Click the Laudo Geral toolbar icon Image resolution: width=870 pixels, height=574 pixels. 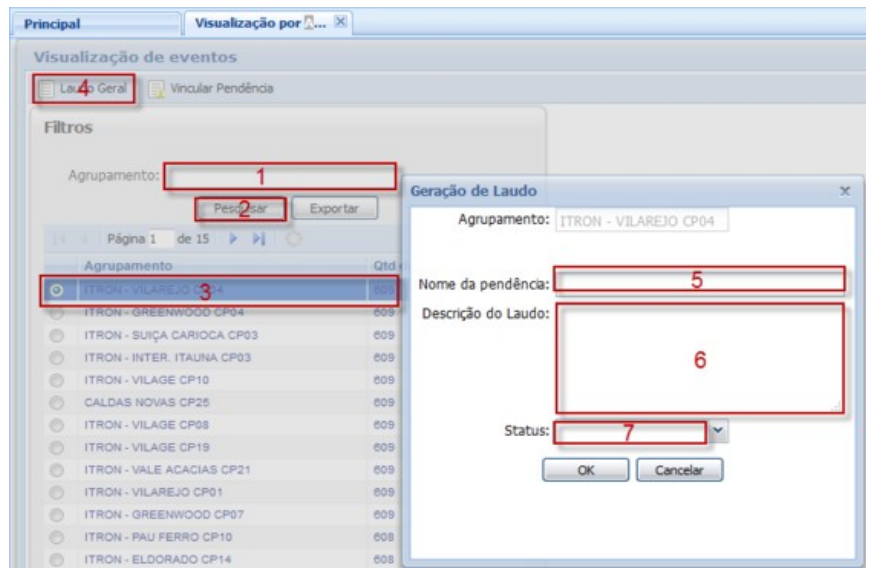pyautogui.click(x=47, y=89)
